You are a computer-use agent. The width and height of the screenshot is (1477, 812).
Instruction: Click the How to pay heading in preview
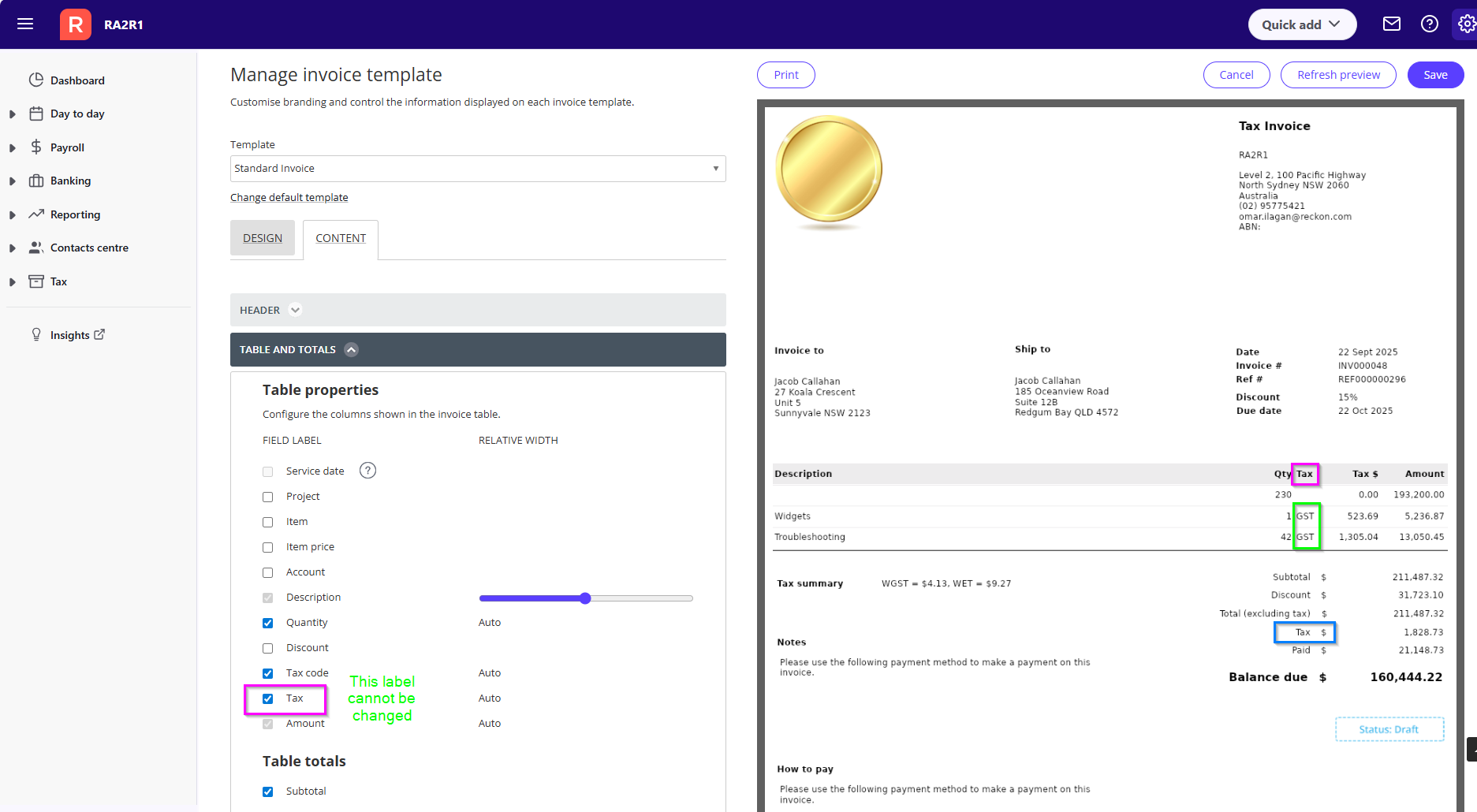click(x=805, y=769)
